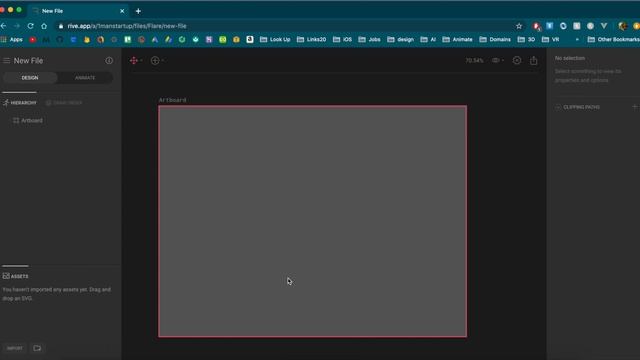The image size is (640, 360).
Task: Click the Artboard label above the canvas
Action: click(x=172, y=100)
